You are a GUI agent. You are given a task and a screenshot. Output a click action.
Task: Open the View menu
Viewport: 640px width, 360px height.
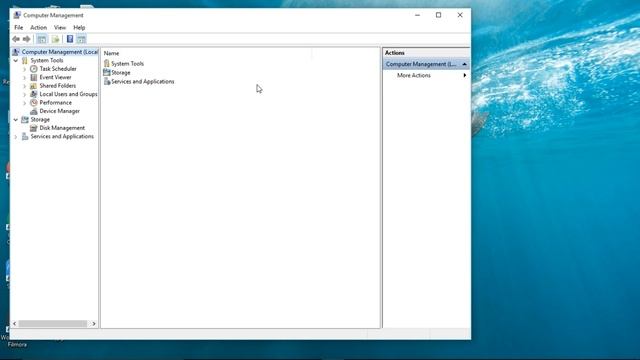point(60,27)
